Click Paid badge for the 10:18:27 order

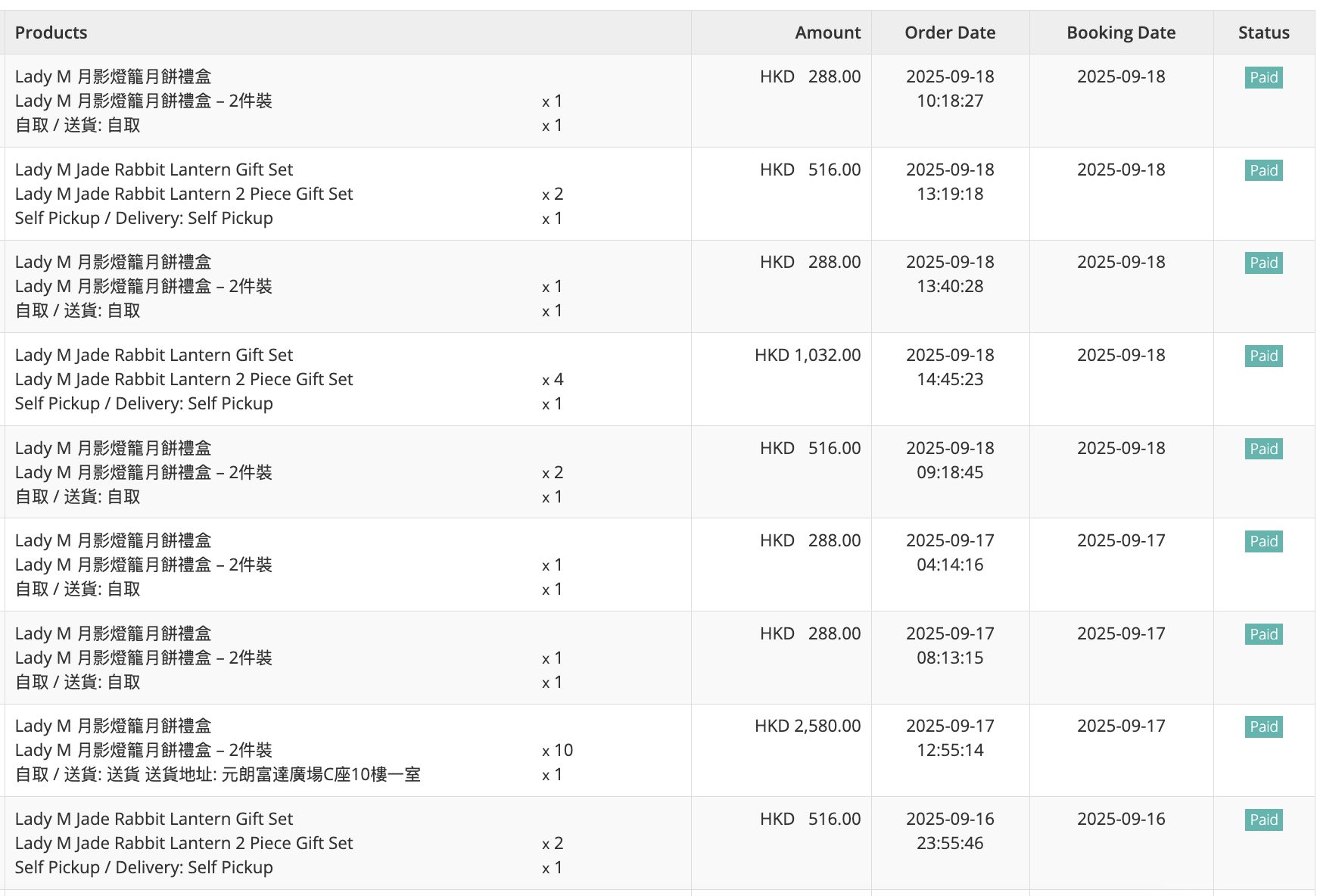tap(1263, 77)
